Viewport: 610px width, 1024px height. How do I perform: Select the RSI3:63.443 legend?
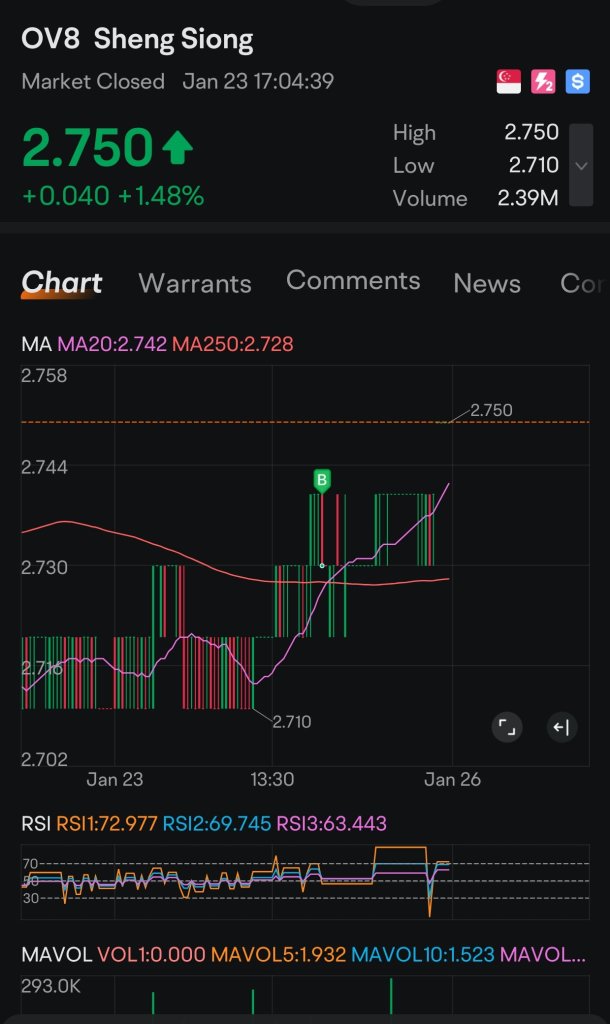click(x=331, y=824)
